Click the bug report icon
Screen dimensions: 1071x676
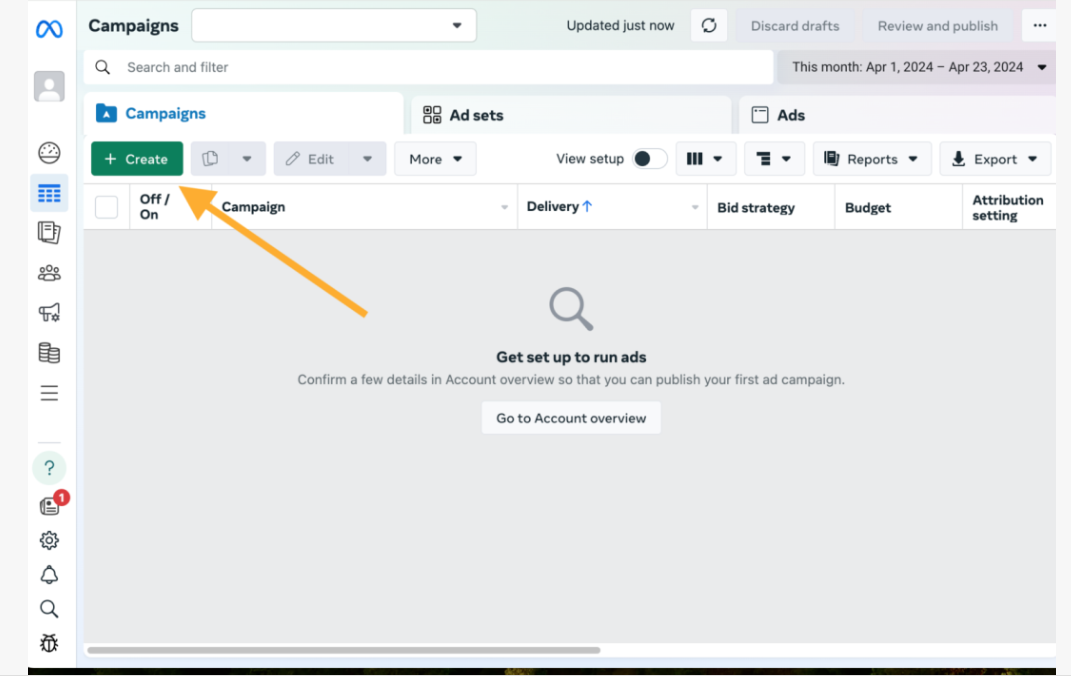[49, 643]
